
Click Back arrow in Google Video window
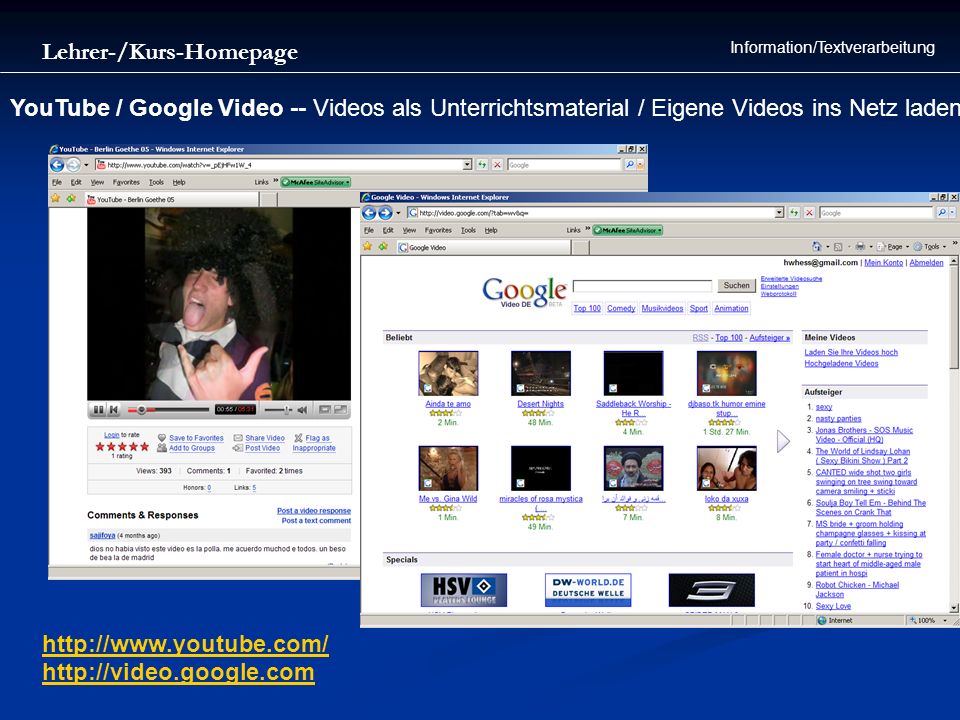(x=369, y=213)
